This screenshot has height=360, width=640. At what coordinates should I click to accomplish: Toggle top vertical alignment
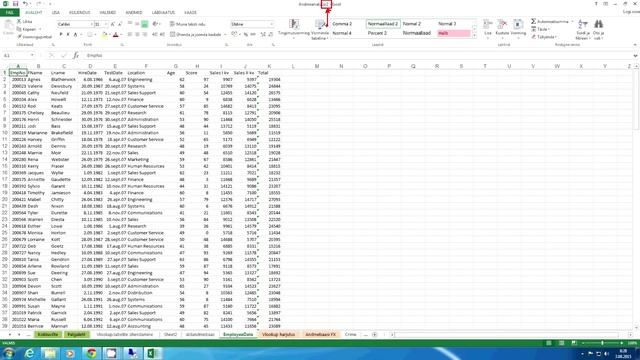[x=130, y=24]
